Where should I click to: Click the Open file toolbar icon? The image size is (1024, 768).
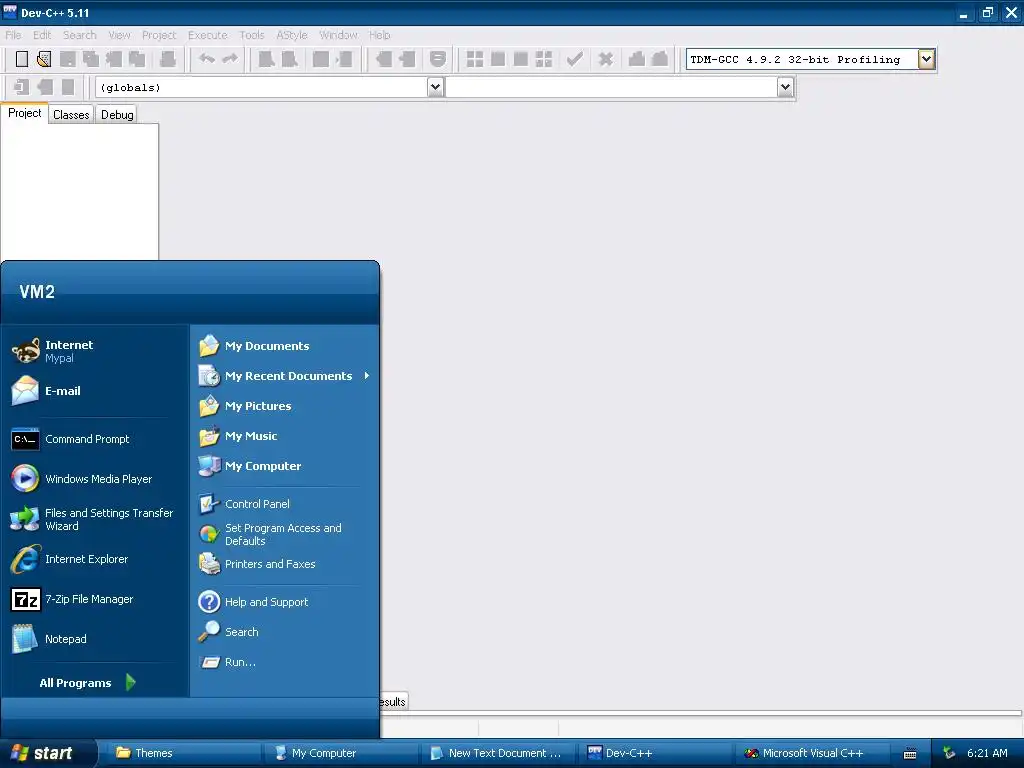(x=44, y=59)
